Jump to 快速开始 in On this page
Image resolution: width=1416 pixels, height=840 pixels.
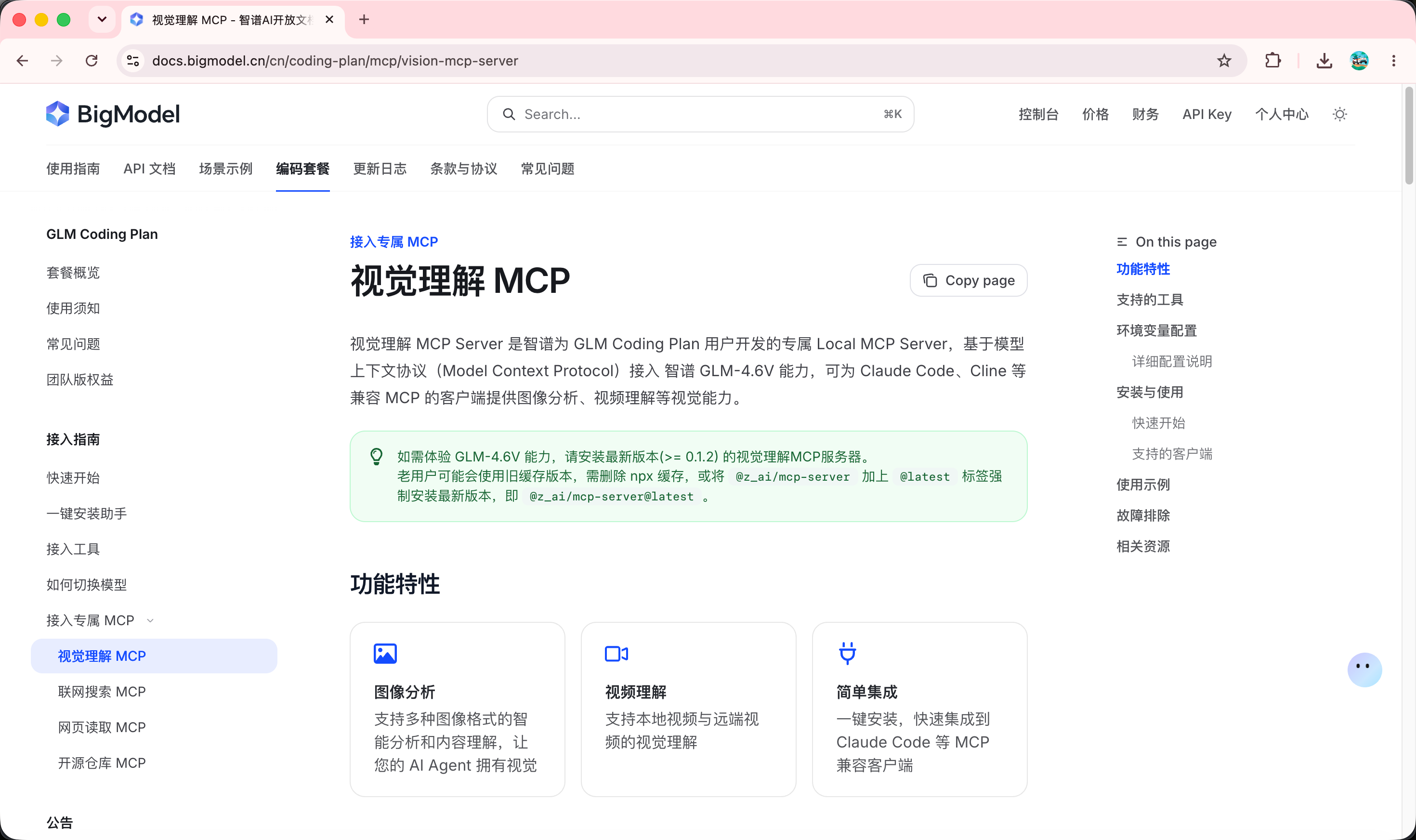click(1158, 423)
